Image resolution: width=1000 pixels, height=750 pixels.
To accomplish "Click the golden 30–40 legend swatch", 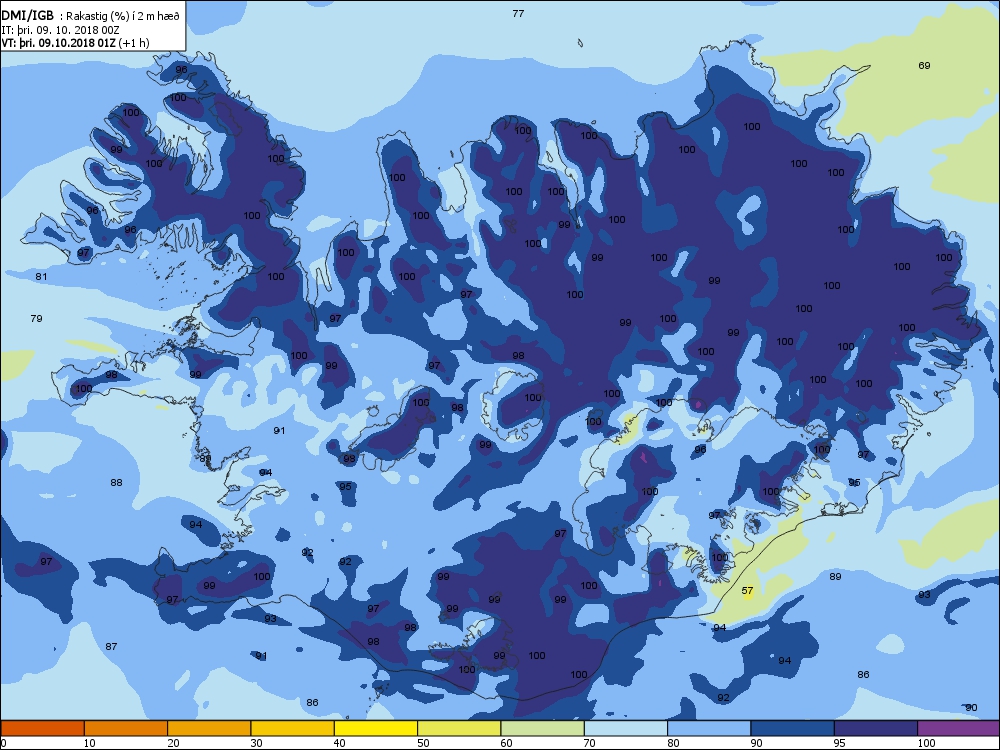I will click(293, 728).
